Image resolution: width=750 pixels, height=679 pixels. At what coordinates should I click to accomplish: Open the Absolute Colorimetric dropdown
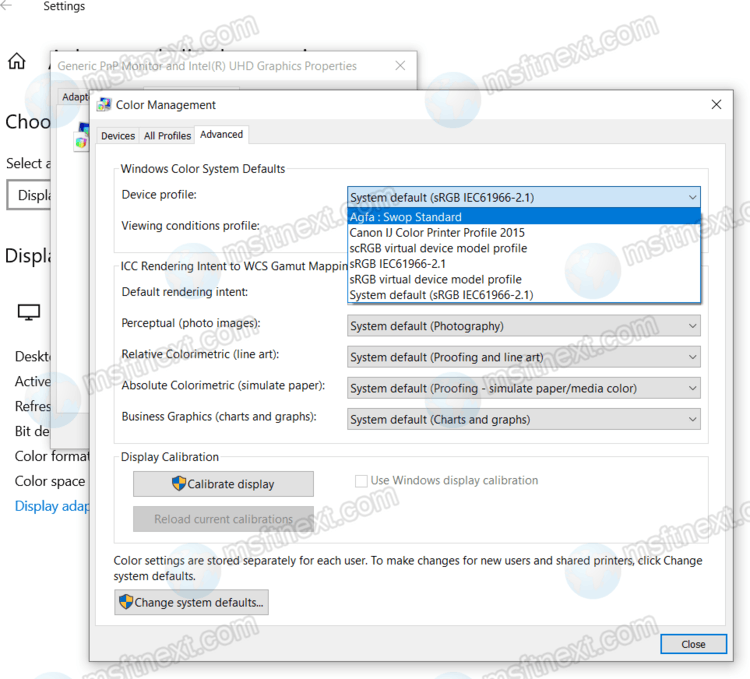(692, 388)
